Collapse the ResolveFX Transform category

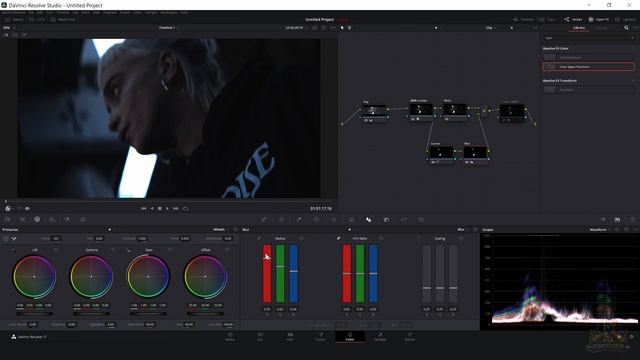[633, 80]
